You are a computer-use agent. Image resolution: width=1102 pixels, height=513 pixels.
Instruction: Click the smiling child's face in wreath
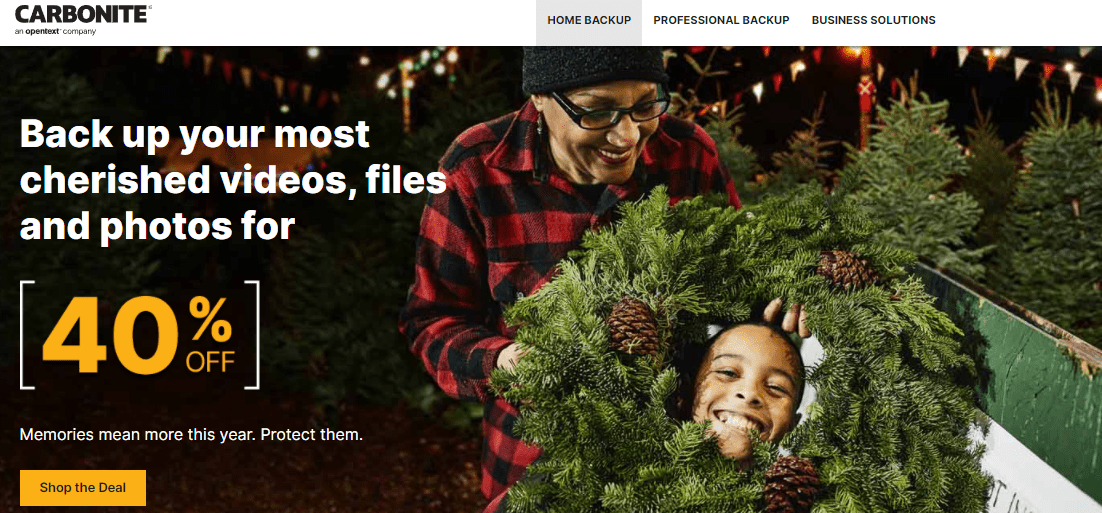click(x=747, y=391)
